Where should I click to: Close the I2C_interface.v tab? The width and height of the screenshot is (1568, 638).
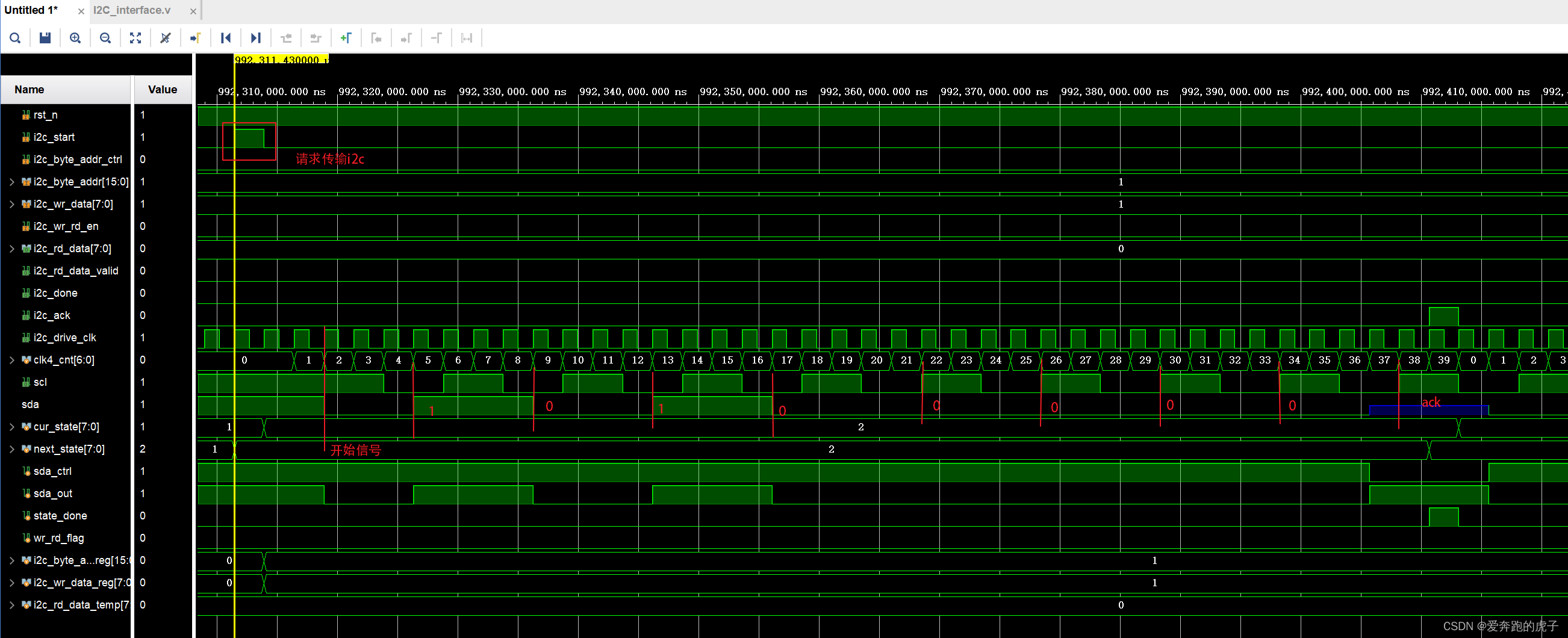click(x=193, y=11)
